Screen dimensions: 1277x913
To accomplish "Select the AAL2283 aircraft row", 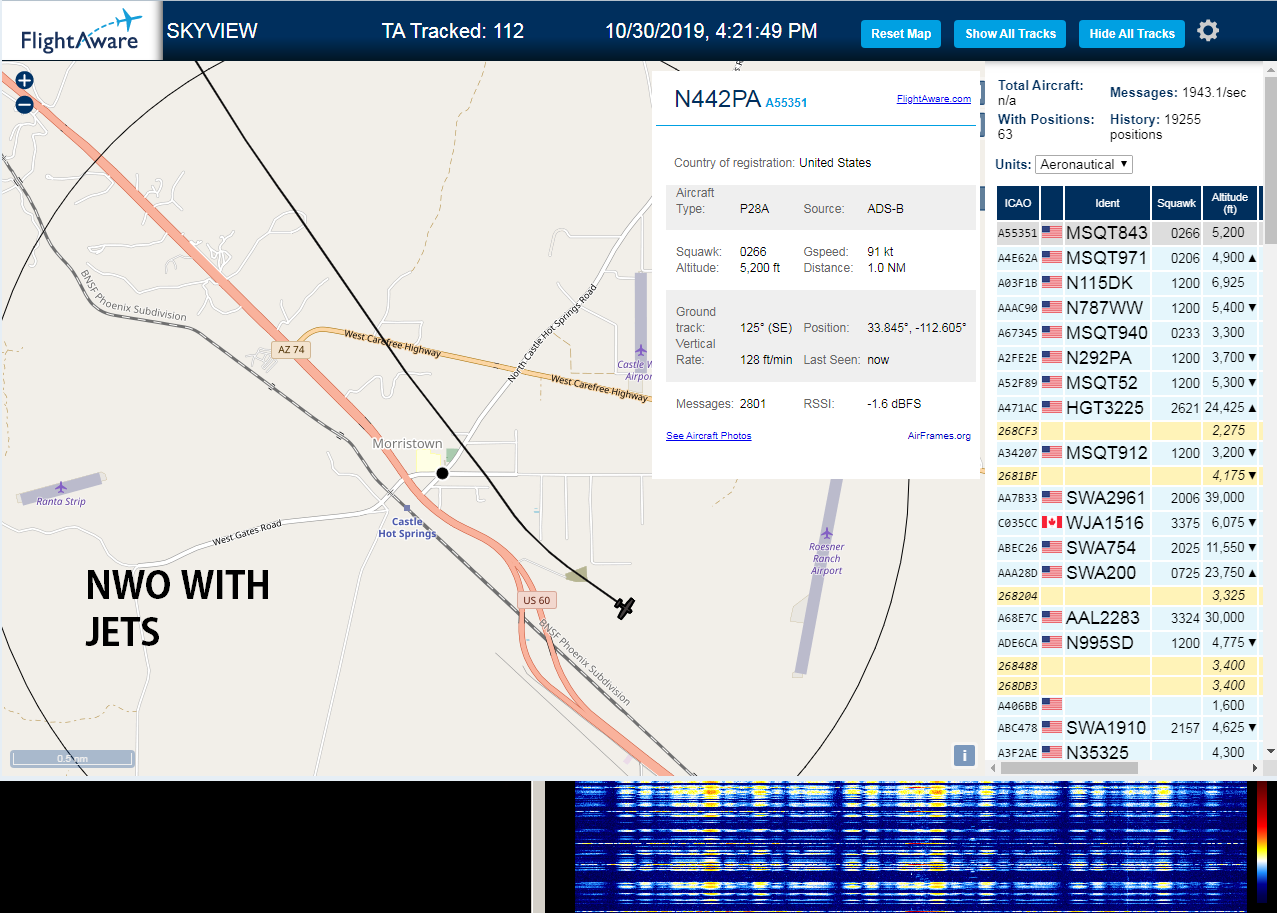I will pyautogui.click(x=1129, y=617).
